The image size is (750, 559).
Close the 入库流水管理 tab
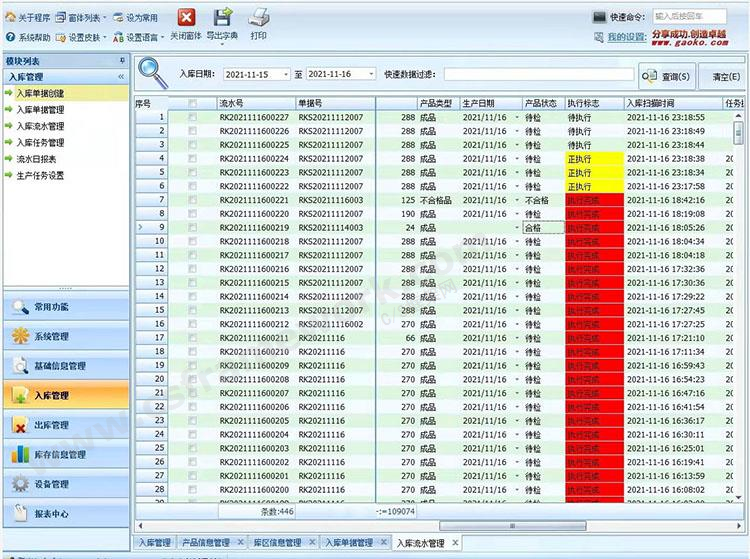click(455, 543)
